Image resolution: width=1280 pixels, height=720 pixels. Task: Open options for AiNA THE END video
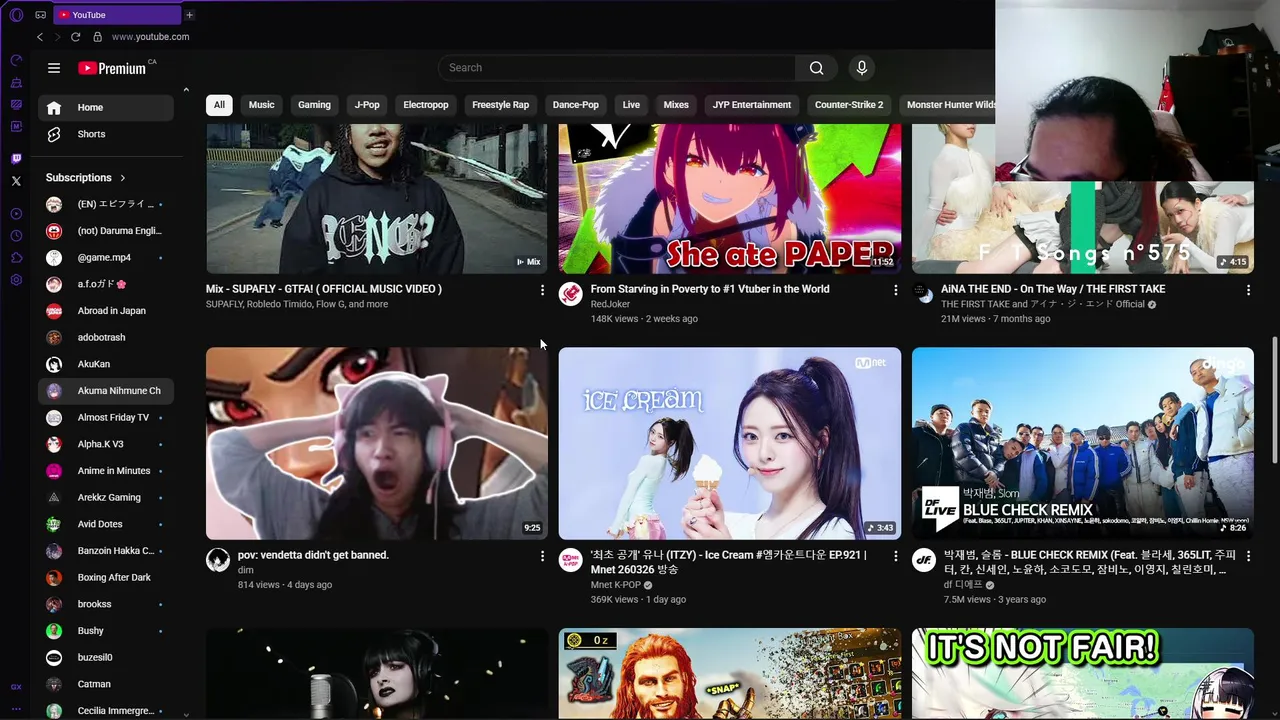click(1248, 290)
